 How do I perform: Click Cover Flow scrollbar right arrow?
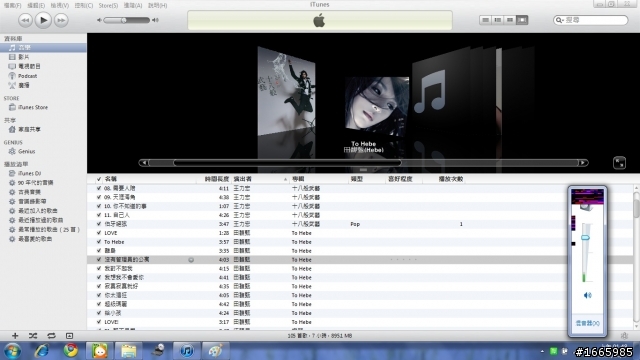point(583,162)
